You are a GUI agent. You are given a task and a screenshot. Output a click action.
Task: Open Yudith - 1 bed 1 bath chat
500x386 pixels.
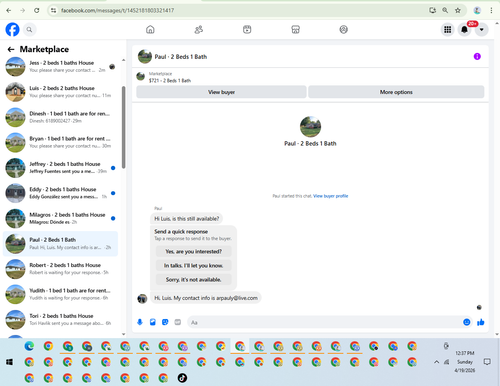click(x=60, y=294)
